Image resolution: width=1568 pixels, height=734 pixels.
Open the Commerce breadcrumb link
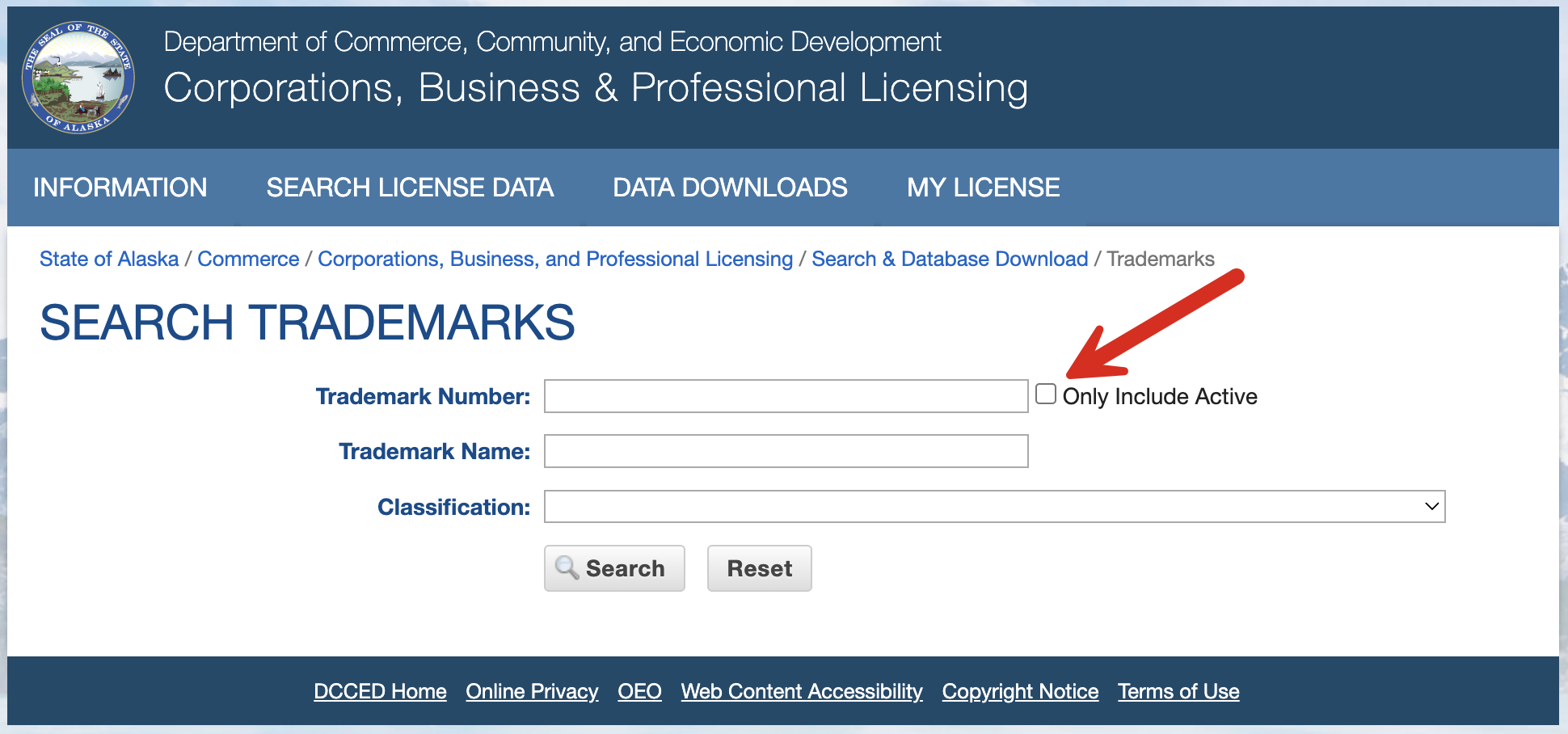(x=248, y=259)
